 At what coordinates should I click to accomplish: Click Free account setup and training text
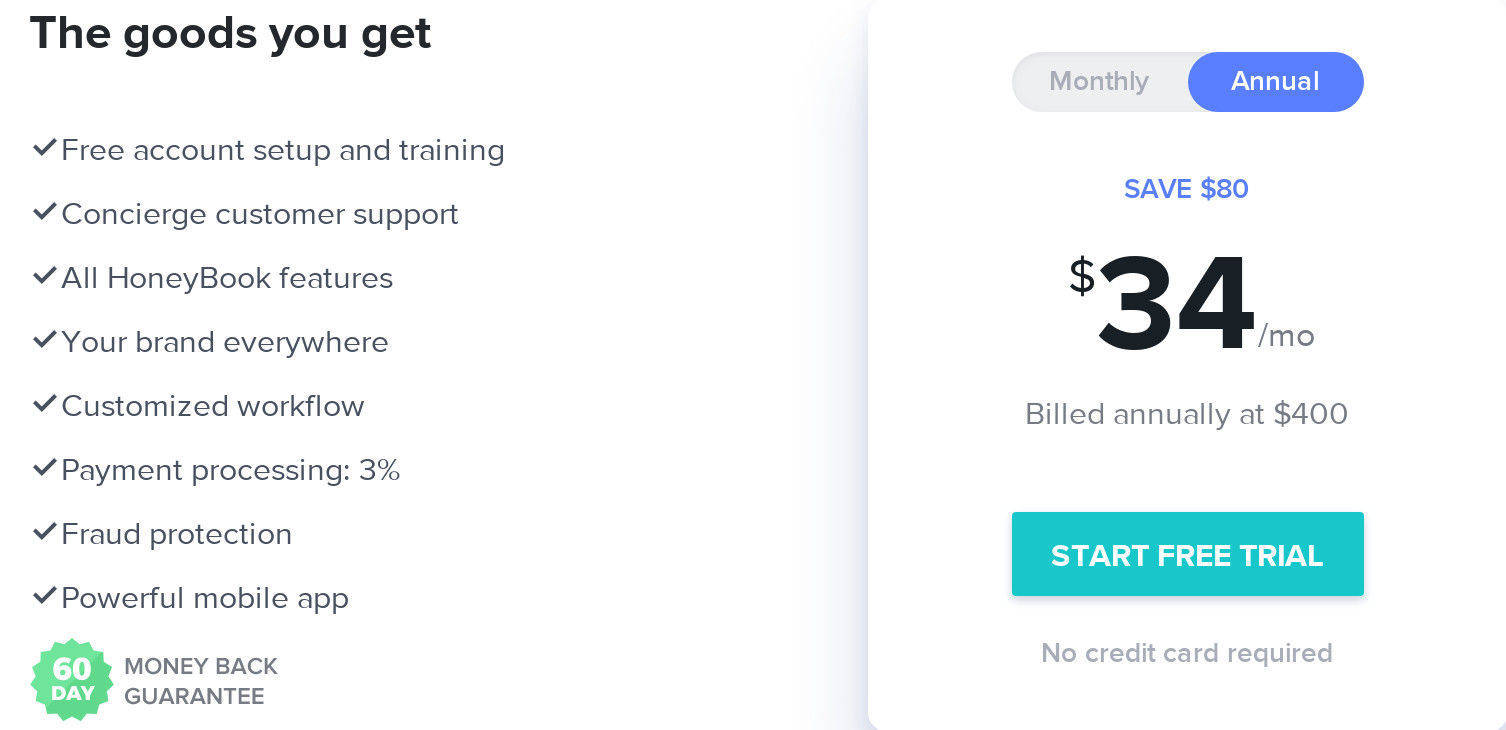283,150
